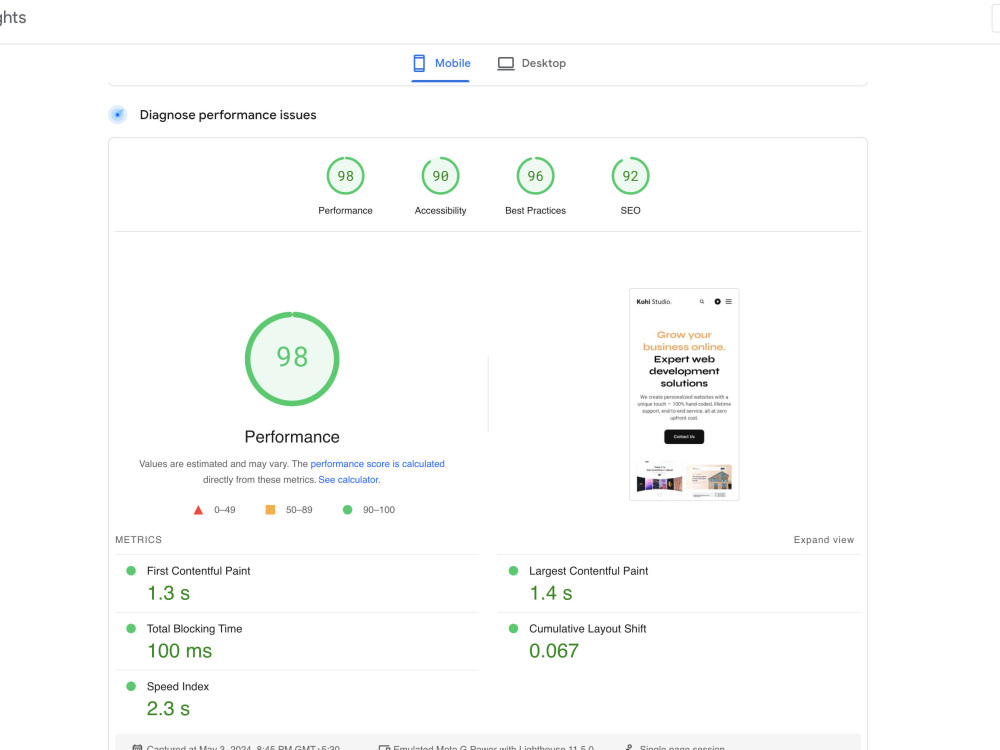Image resolution: width=1000 pixels, height=750 pixels.
Task: Click the METRICS section heading
Action: 138,540
